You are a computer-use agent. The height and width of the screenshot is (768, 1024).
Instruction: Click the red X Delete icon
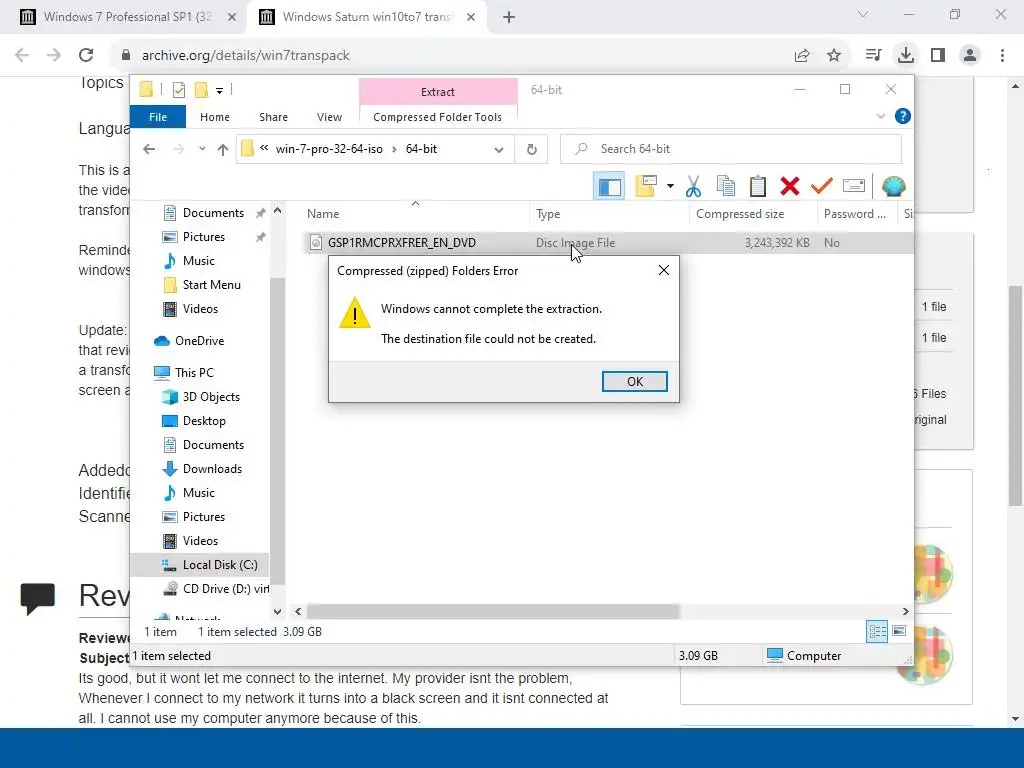click(790, 186)
